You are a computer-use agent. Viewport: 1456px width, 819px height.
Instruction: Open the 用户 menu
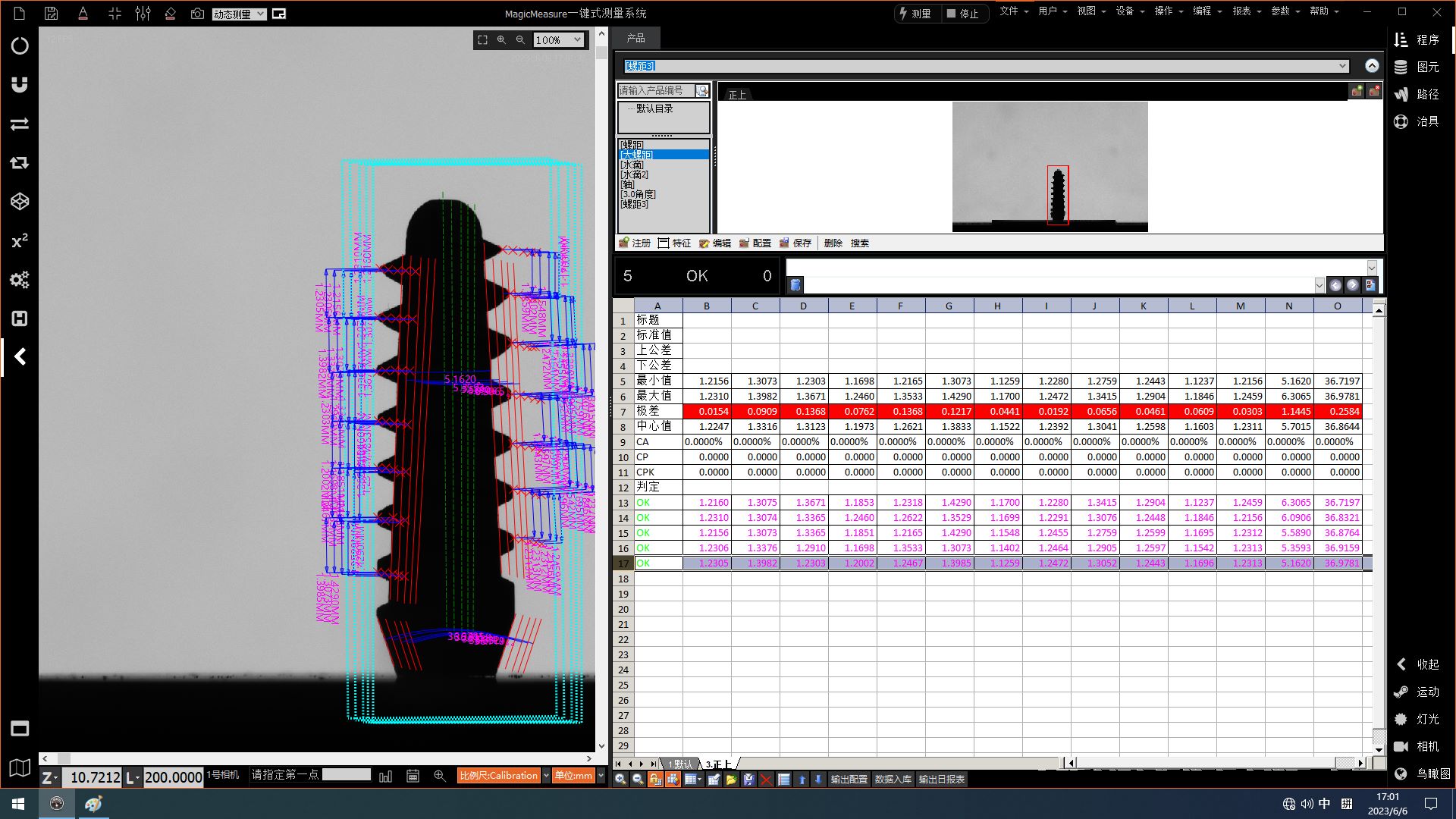pyautogui.click(x=1052, y=11)
